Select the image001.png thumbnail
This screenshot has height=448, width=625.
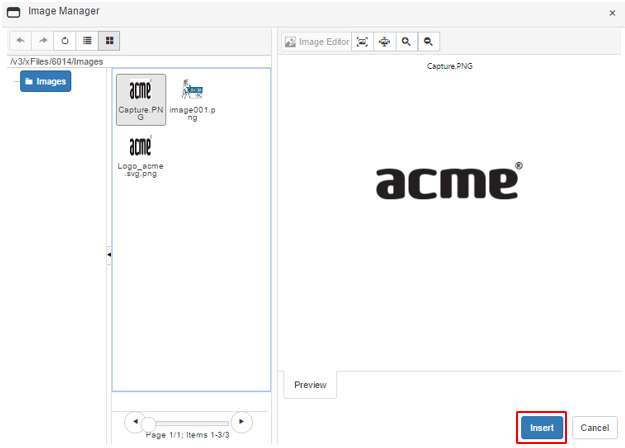191,98
